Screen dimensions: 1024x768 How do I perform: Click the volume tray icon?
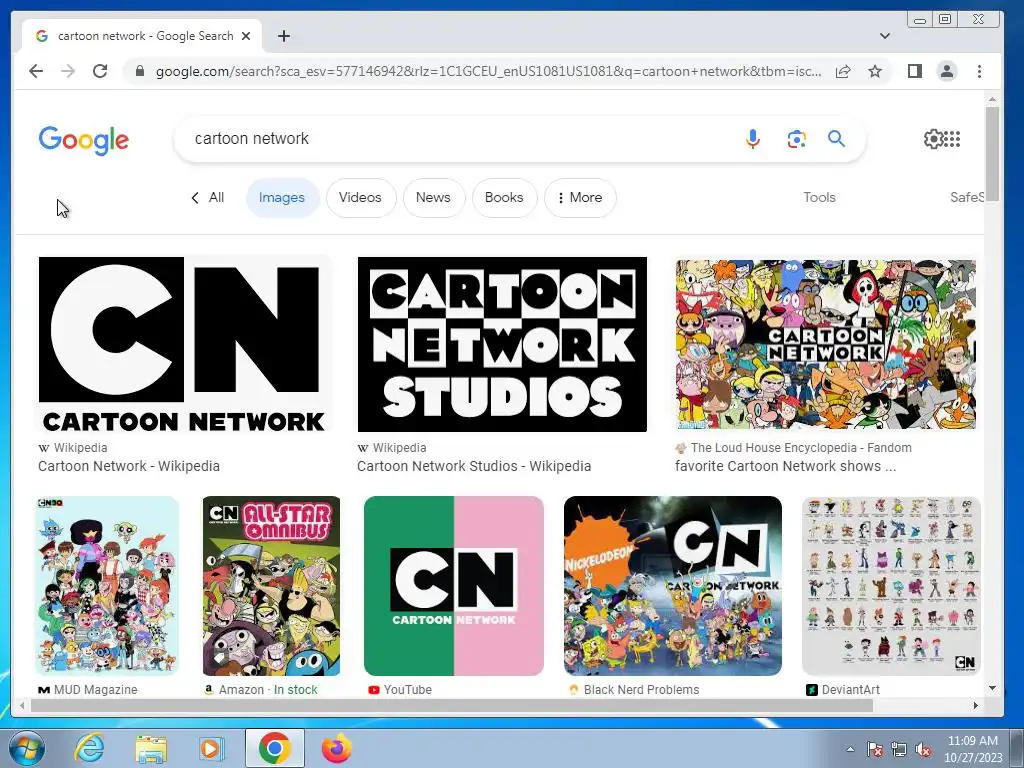click(x=923, y=749)
